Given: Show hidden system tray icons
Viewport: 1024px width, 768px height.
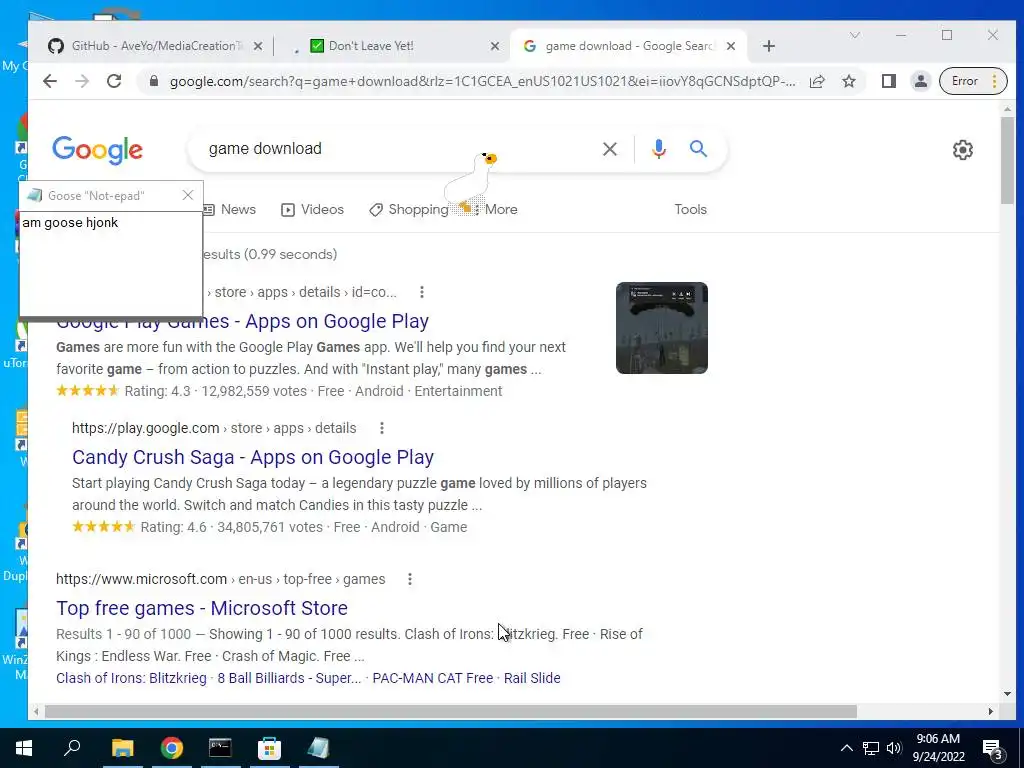Looking at the screenshot, I should pos(846,748).
